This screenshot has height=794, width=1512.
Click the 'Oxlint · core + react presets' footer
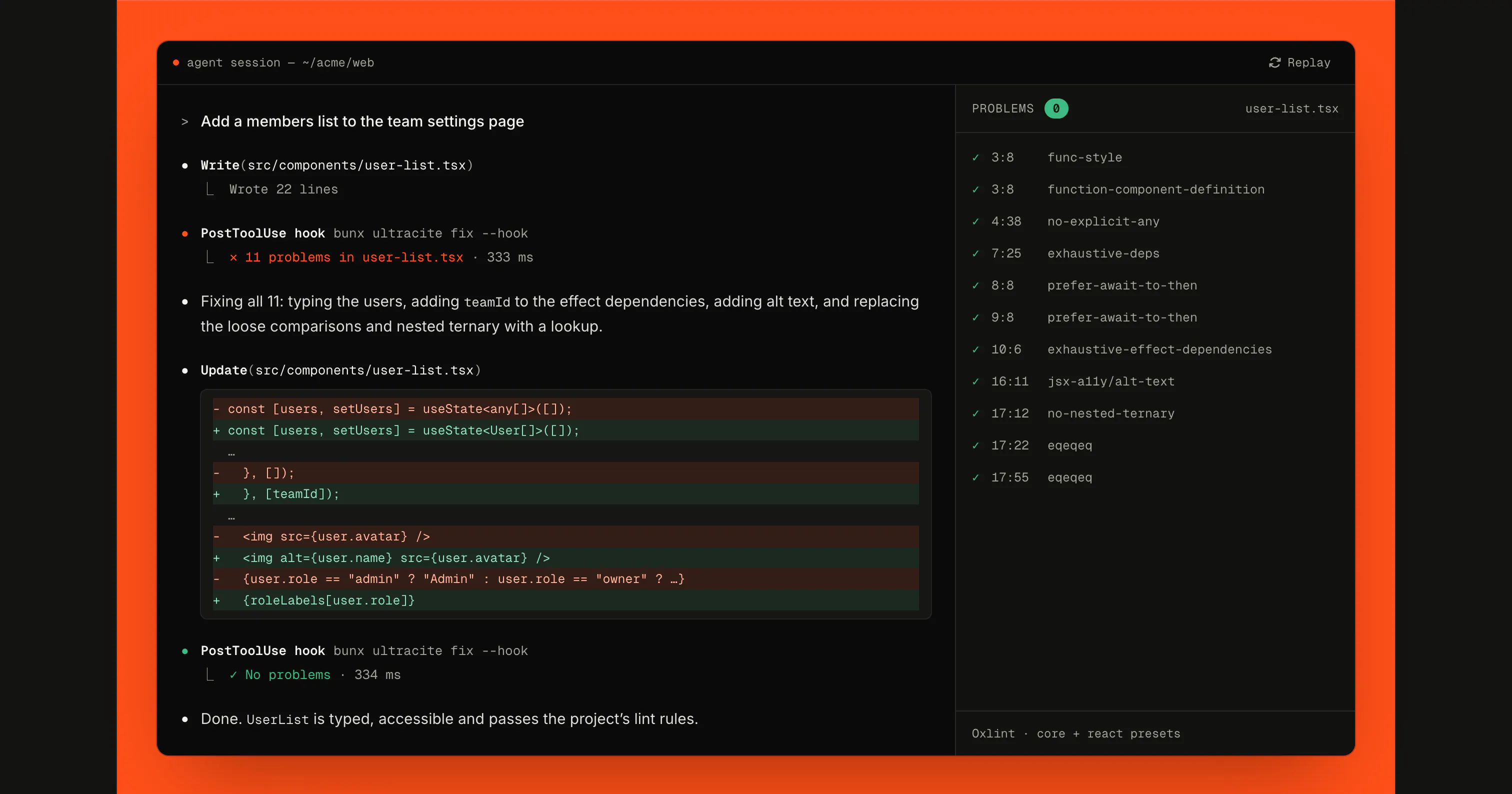1075,733
